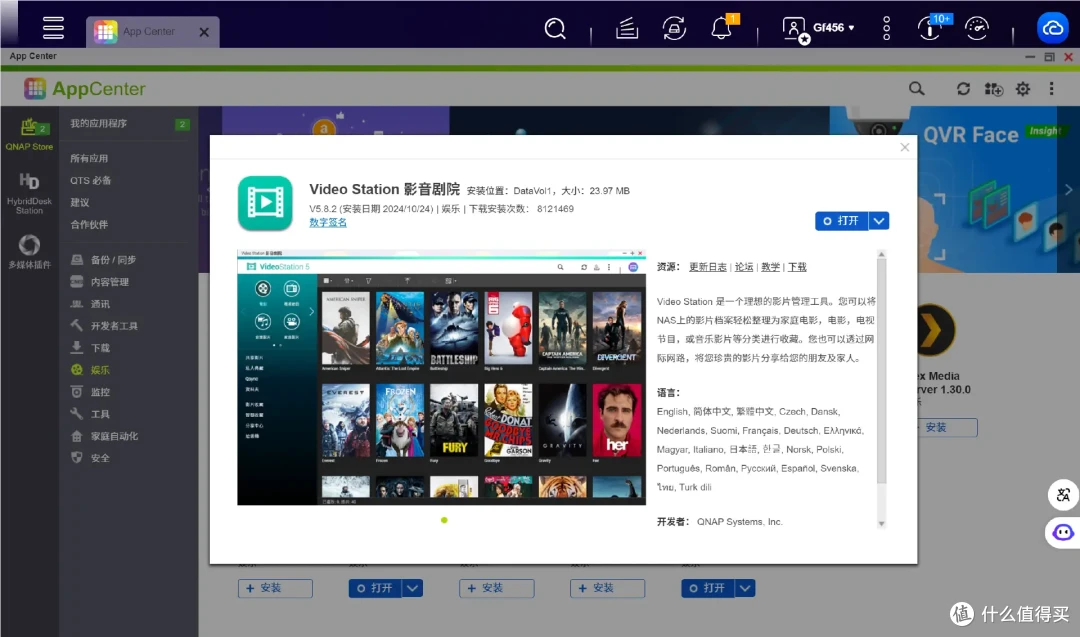1080x637 pixels.
Task: Open the Gf456 user account menu
Action: click(x=820, y=28)
